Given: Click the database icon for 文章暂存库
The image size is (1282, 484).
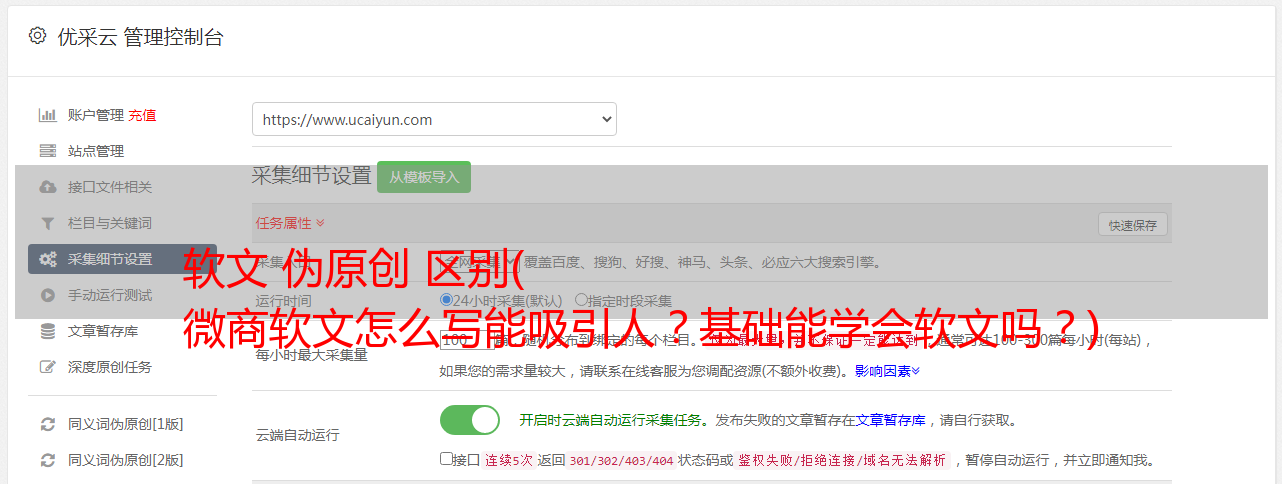Looking at the screenshot, I should pyautogui.click(x=47, y=331).
